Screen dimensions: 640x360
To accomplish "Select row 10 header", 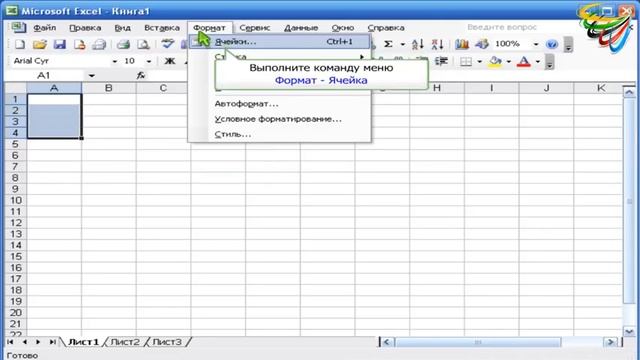I will (x=16, y=200).
